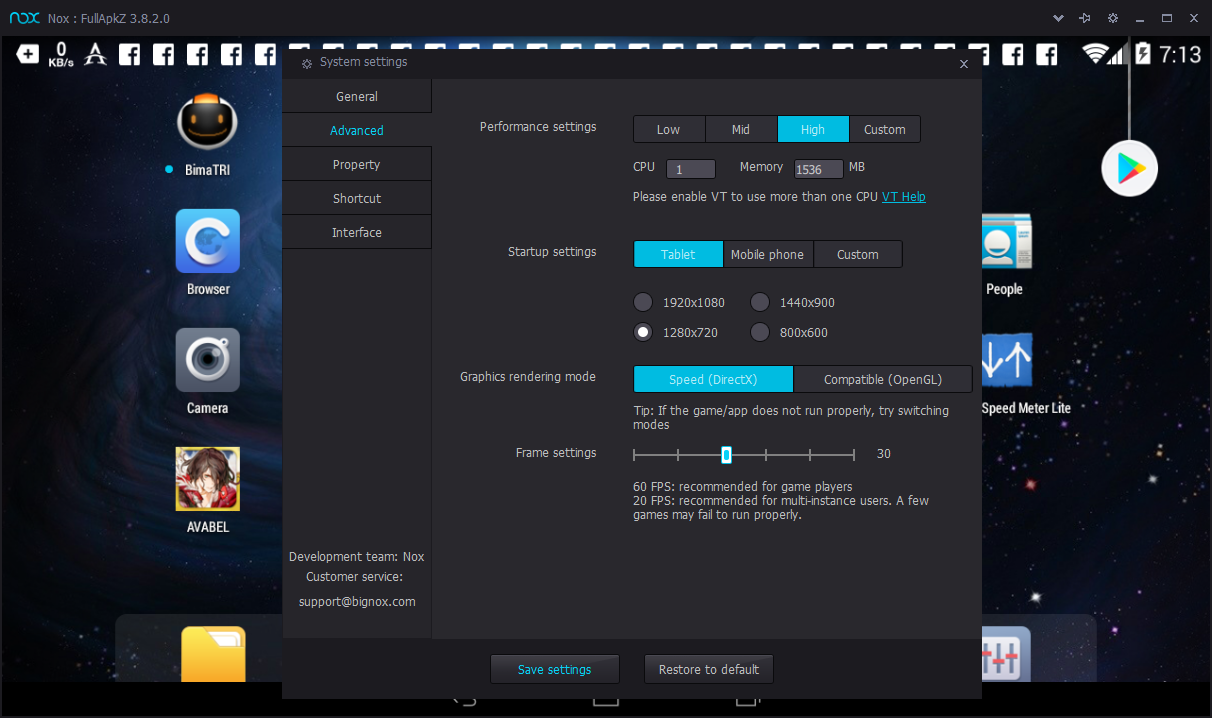This screenshot has width=1212, height=718.
Task: Tap the KB/s network speed indicator
Action: (61, 55)
